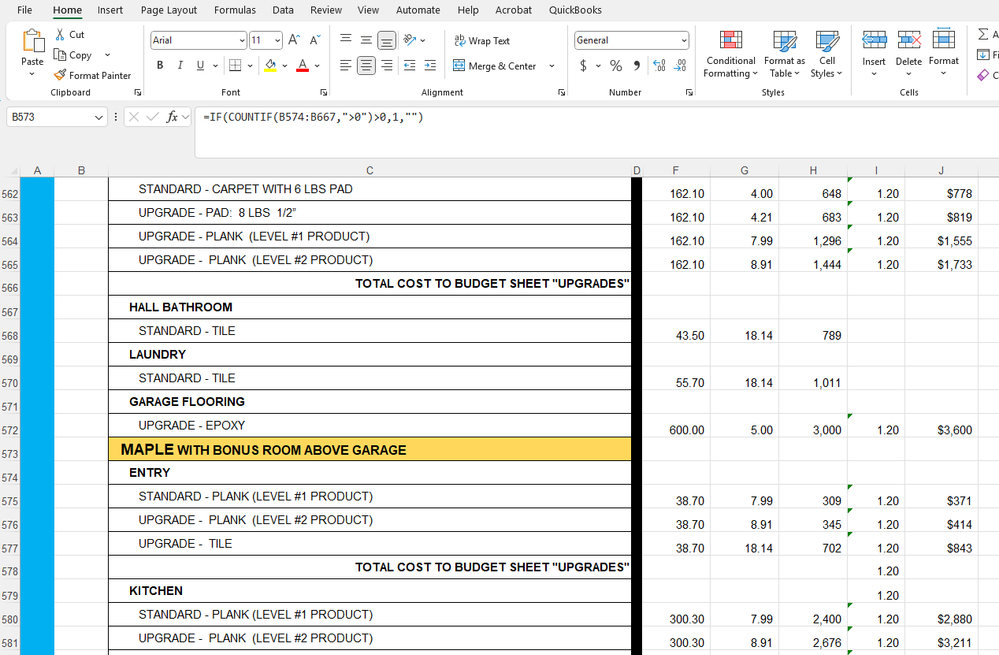Select cell MAPLE WITH BONUS ROOM ABOVE GARAGE
Image resolution: width=999 pixels, height=655 pixels.
(x=370, y=449)
